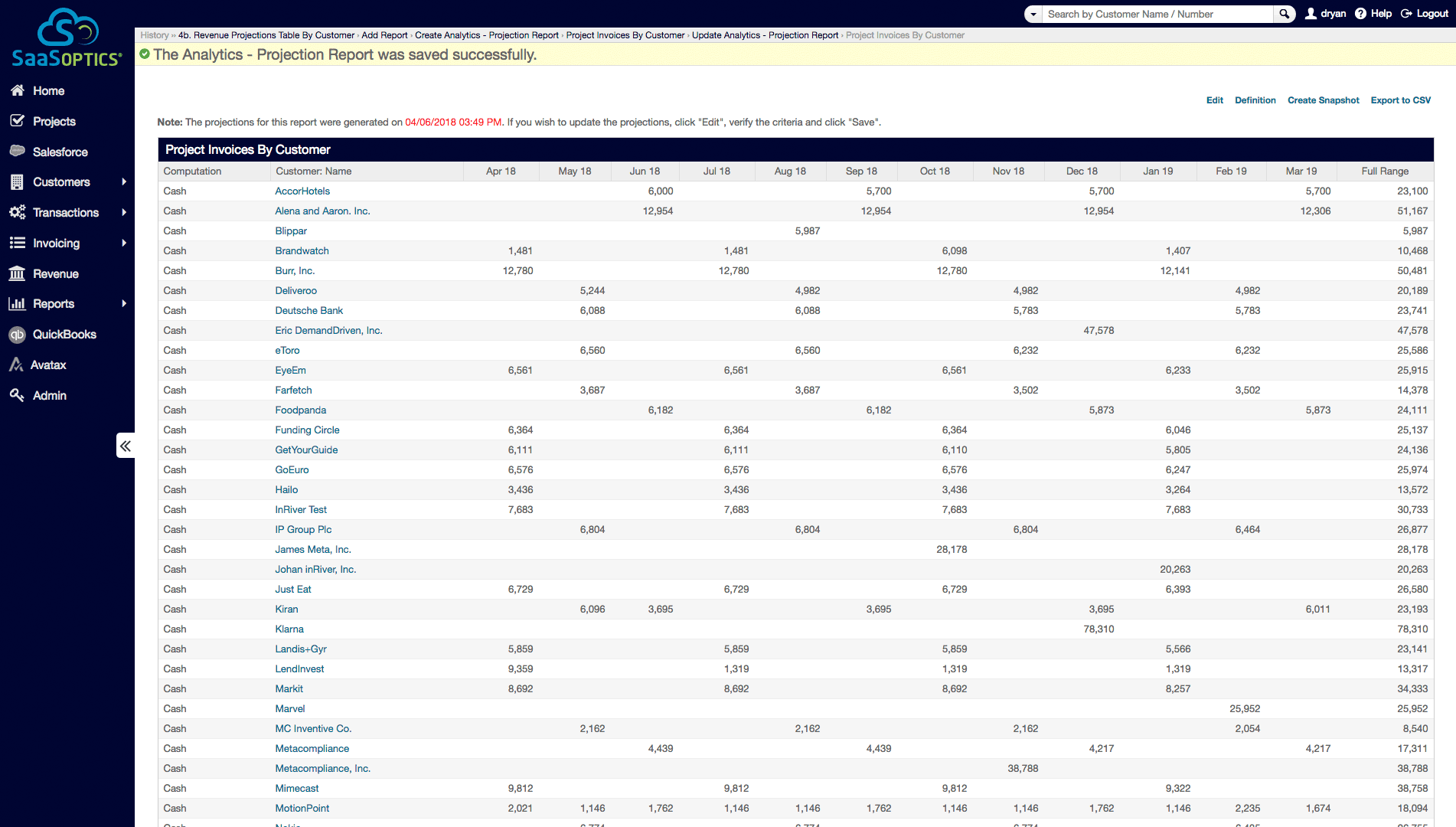
Task: Open Salesforce in the sidebar
Action: 60,152
